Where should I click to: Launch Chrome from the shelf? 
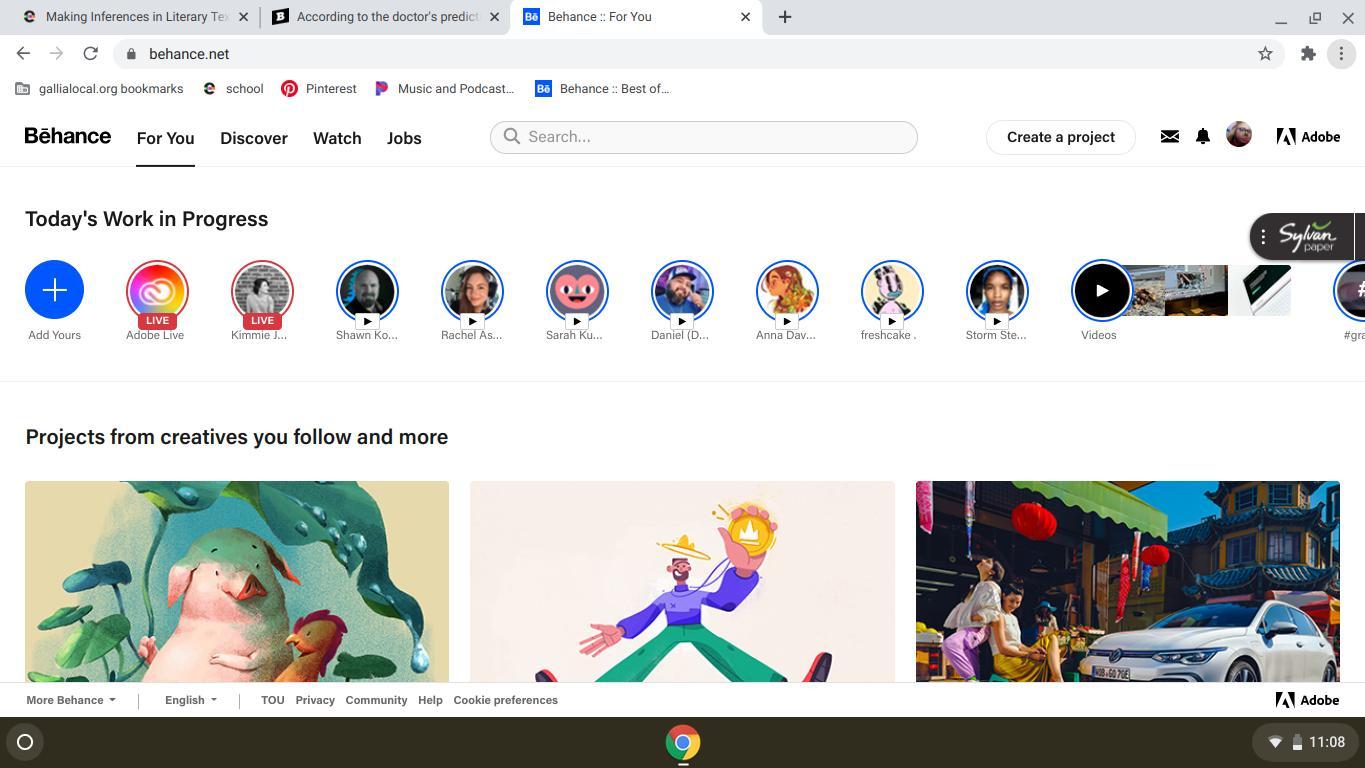pyautogui.click(x=683, y=743)
